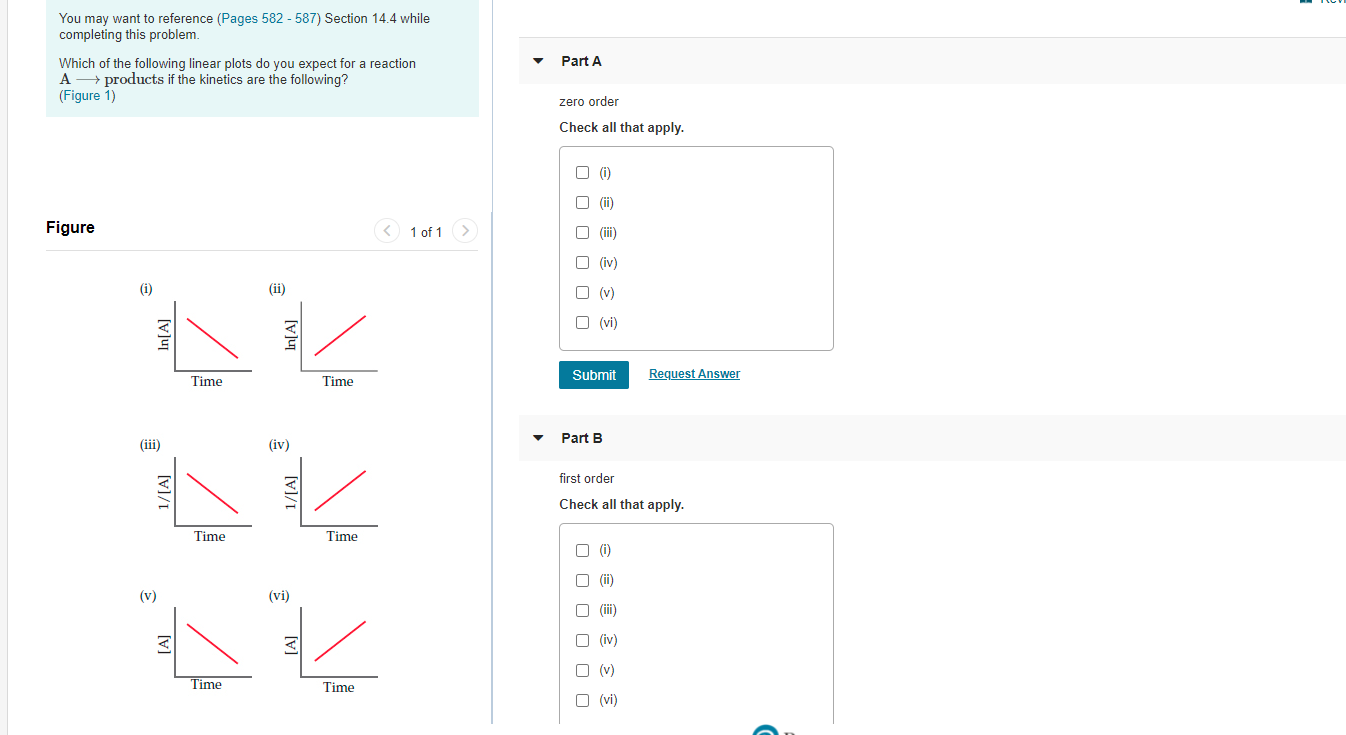Click the previous figure navigation arrow
This screenshot has height=735, width=1346.
click(x=387, y=230)
